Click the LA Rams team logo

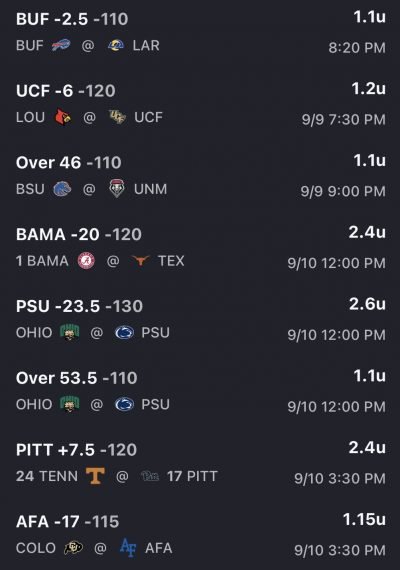click(x=116, y=45)
